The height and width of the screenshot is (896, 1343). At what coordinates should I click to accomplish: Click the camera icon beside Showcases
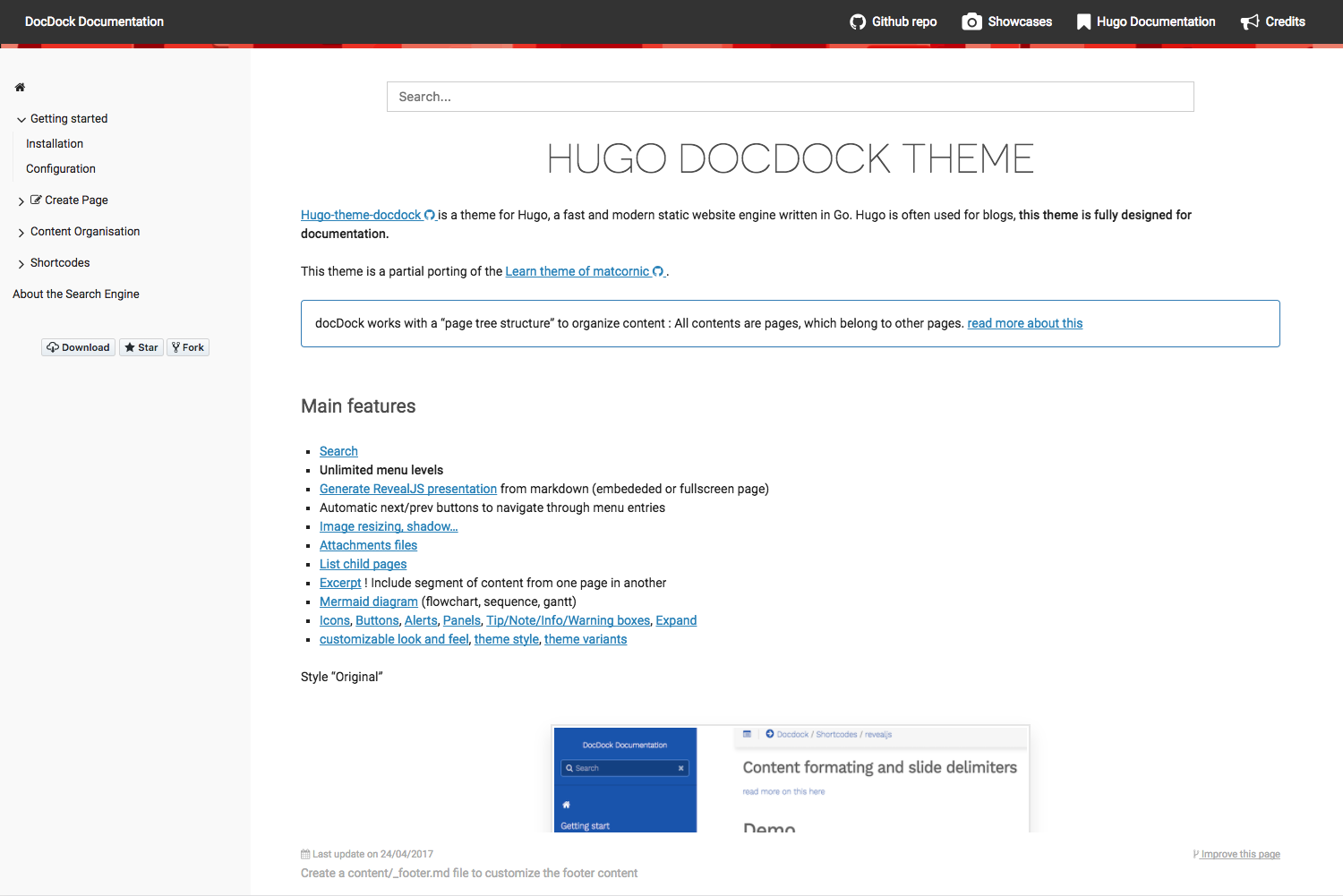pos(971,22)
